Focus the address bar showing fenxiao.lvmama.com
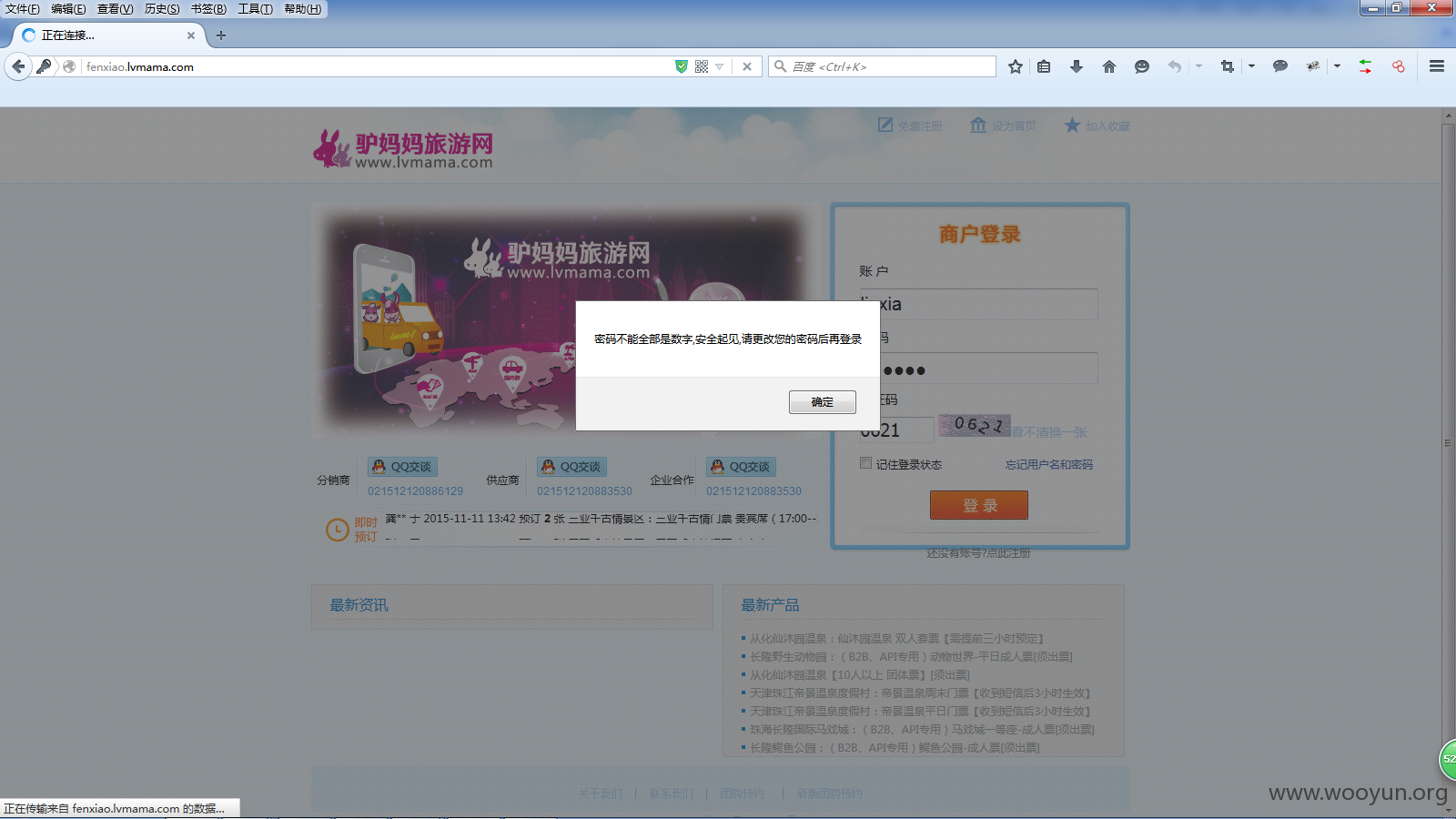 tap(373, 66)
